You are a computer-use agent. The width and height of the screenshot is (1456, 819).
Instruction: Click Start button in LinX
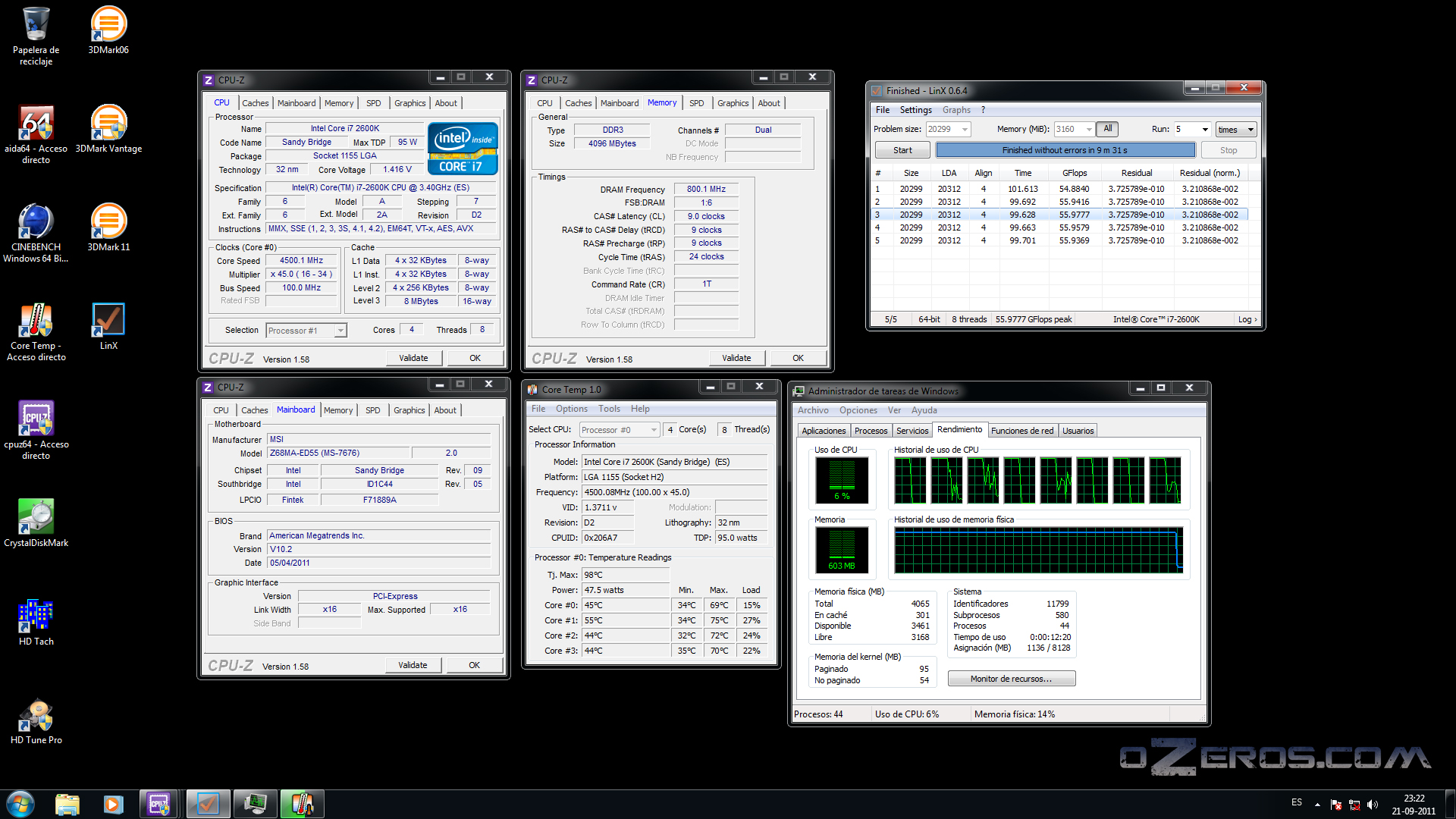point(902,150)
